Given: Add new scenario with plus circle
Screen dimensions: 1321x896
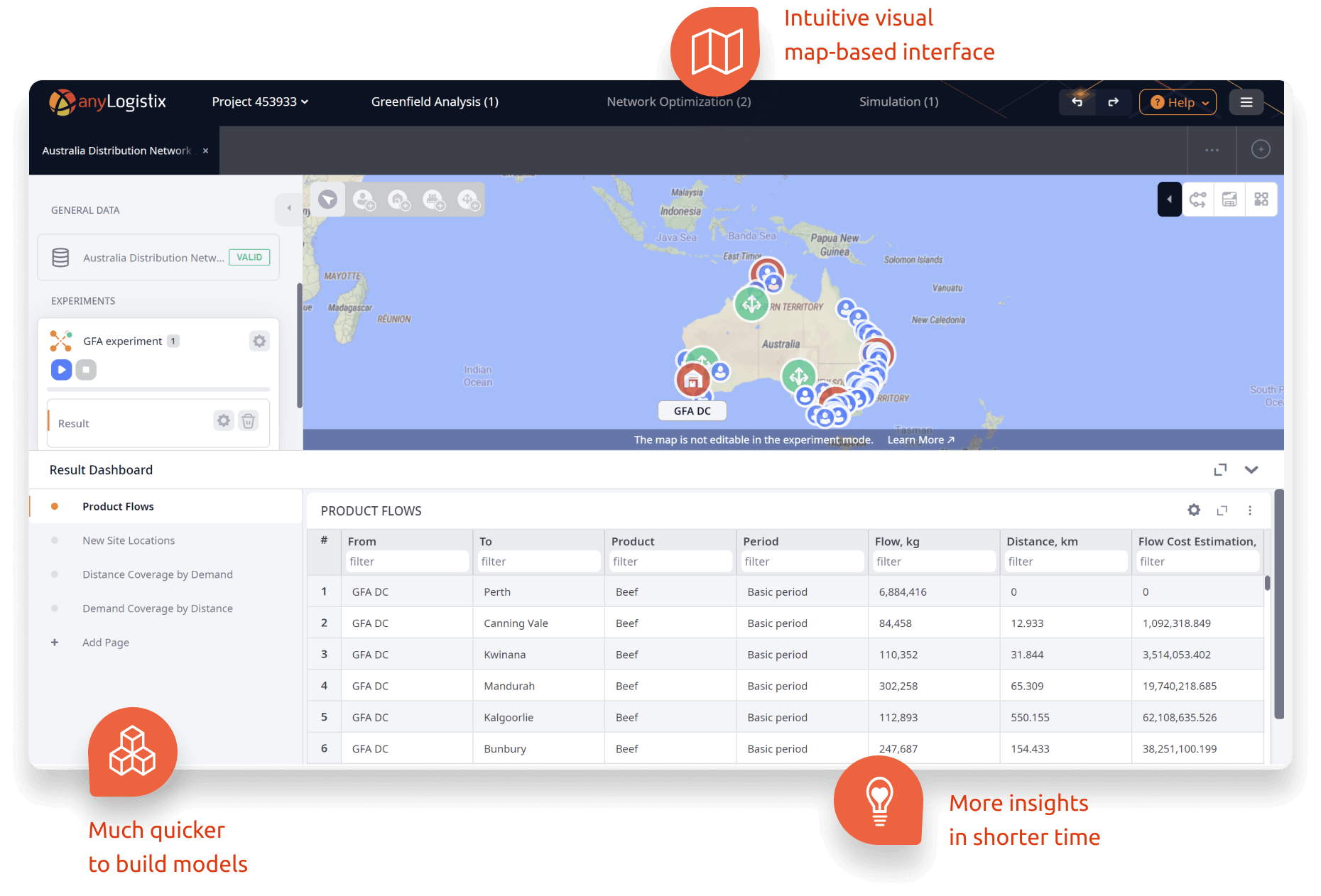Looking at the screenshot, I should point(1260,149).
